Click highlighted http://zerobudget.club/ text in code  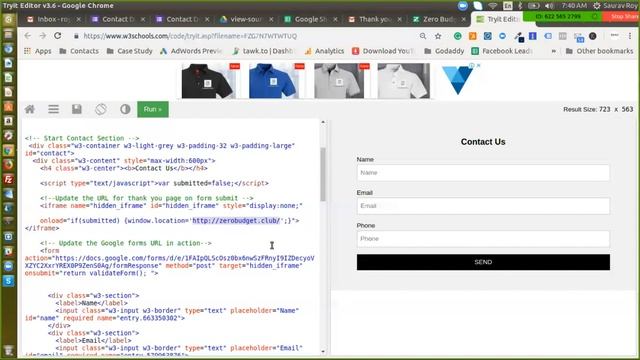click(236, 220)
